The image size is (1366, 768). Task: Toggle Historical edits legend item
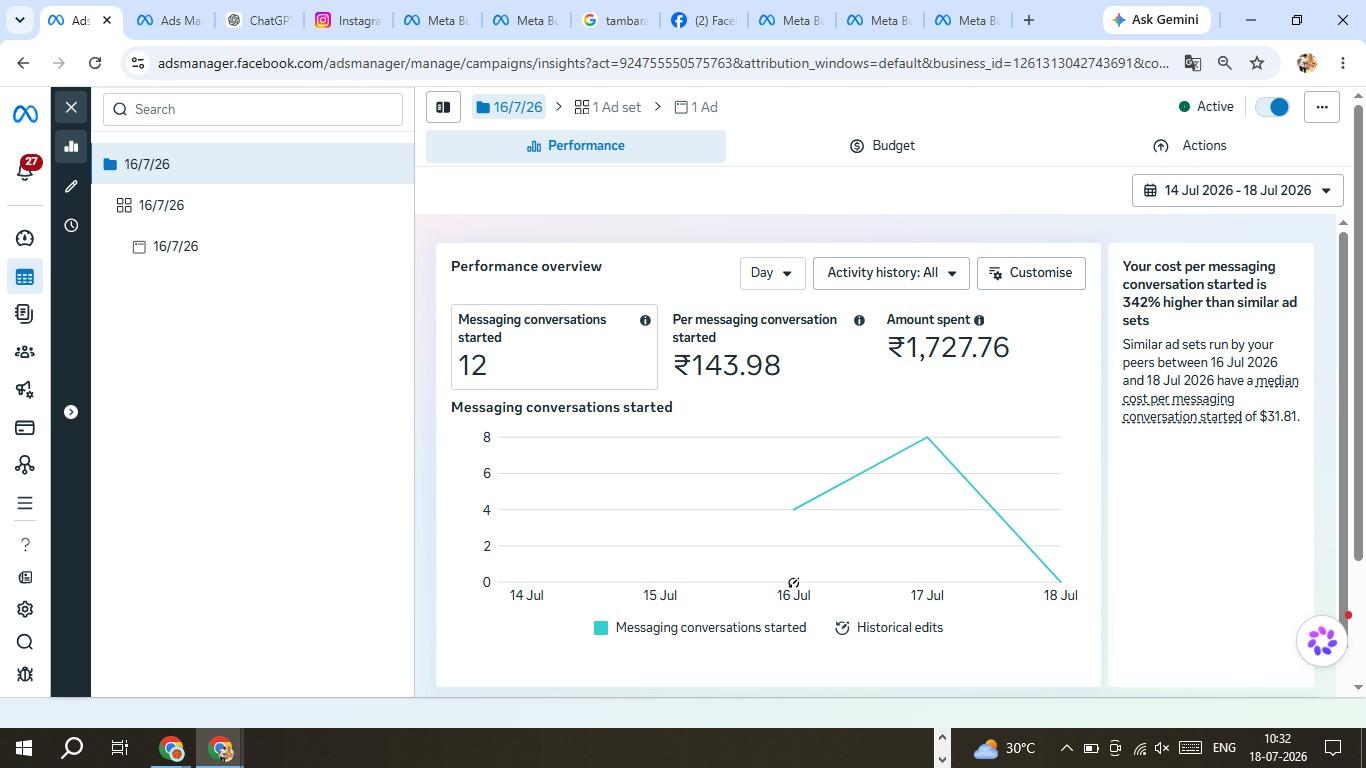(x=889, y=628)
